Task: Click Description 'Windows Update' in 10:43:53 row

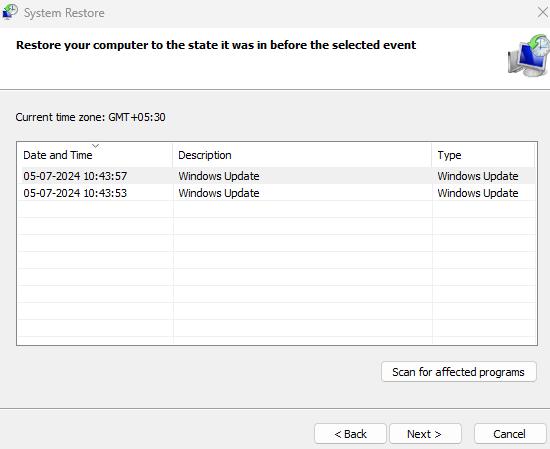Action: point(219,193)
